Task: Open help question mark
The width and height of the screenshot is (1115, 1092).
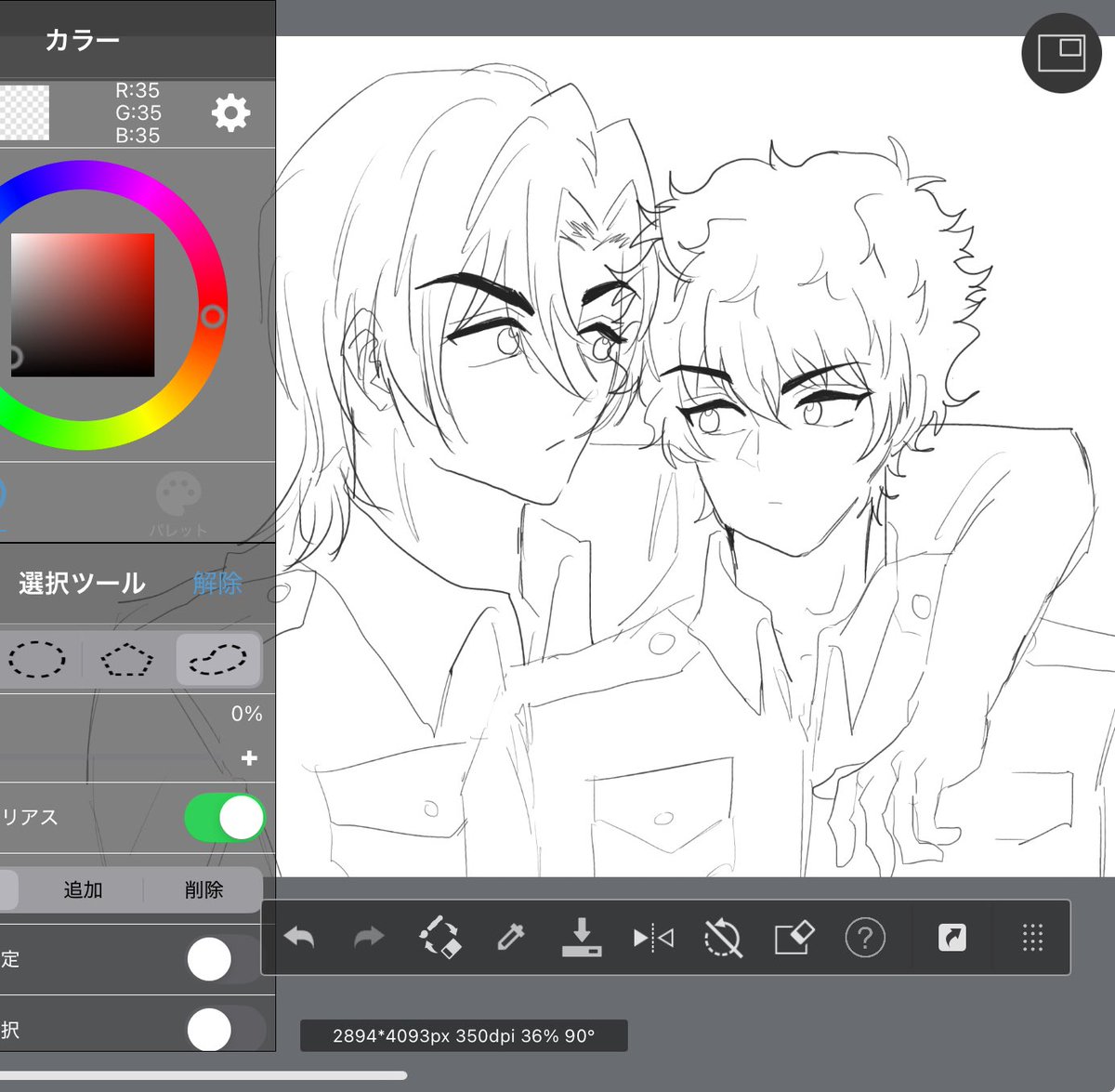Action: tap(865, 938)
